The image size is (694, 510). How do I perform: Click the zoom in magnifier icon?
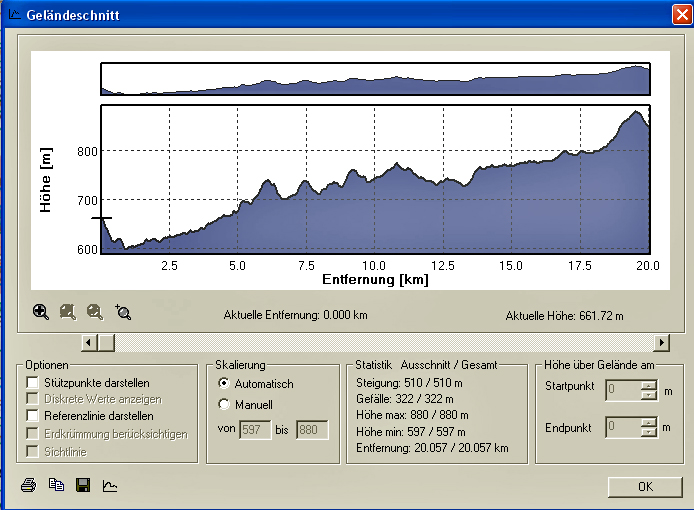point(41,312)
